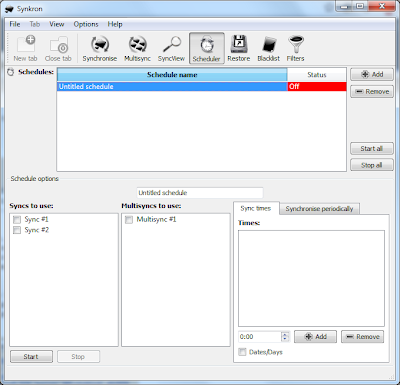Open the Multisync tool
400x385 pixels.
(137, 49)
